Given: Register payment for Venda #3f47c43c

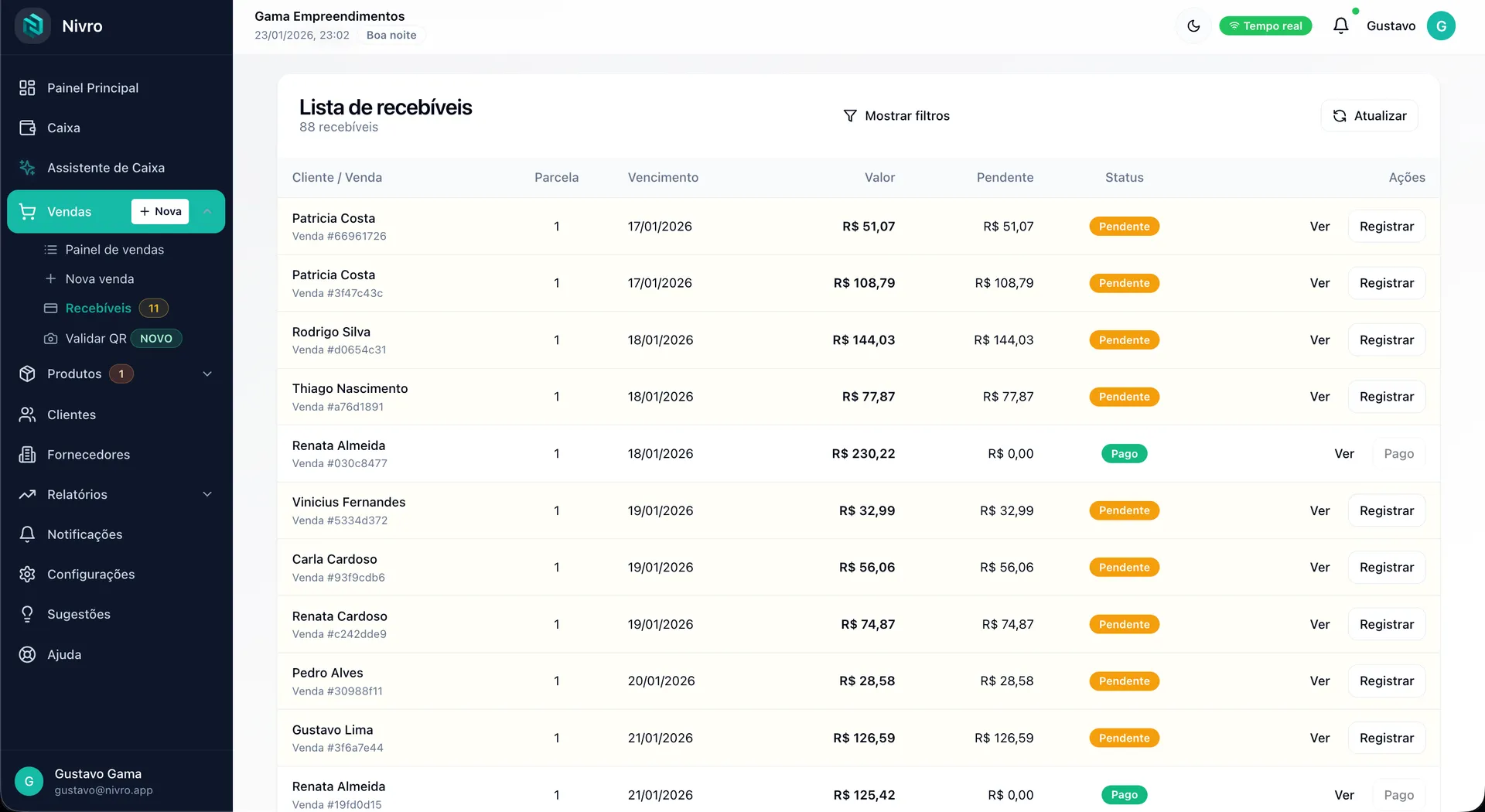Looking at the screenshot, I should pyautogui.click(x=1387, y=283).
